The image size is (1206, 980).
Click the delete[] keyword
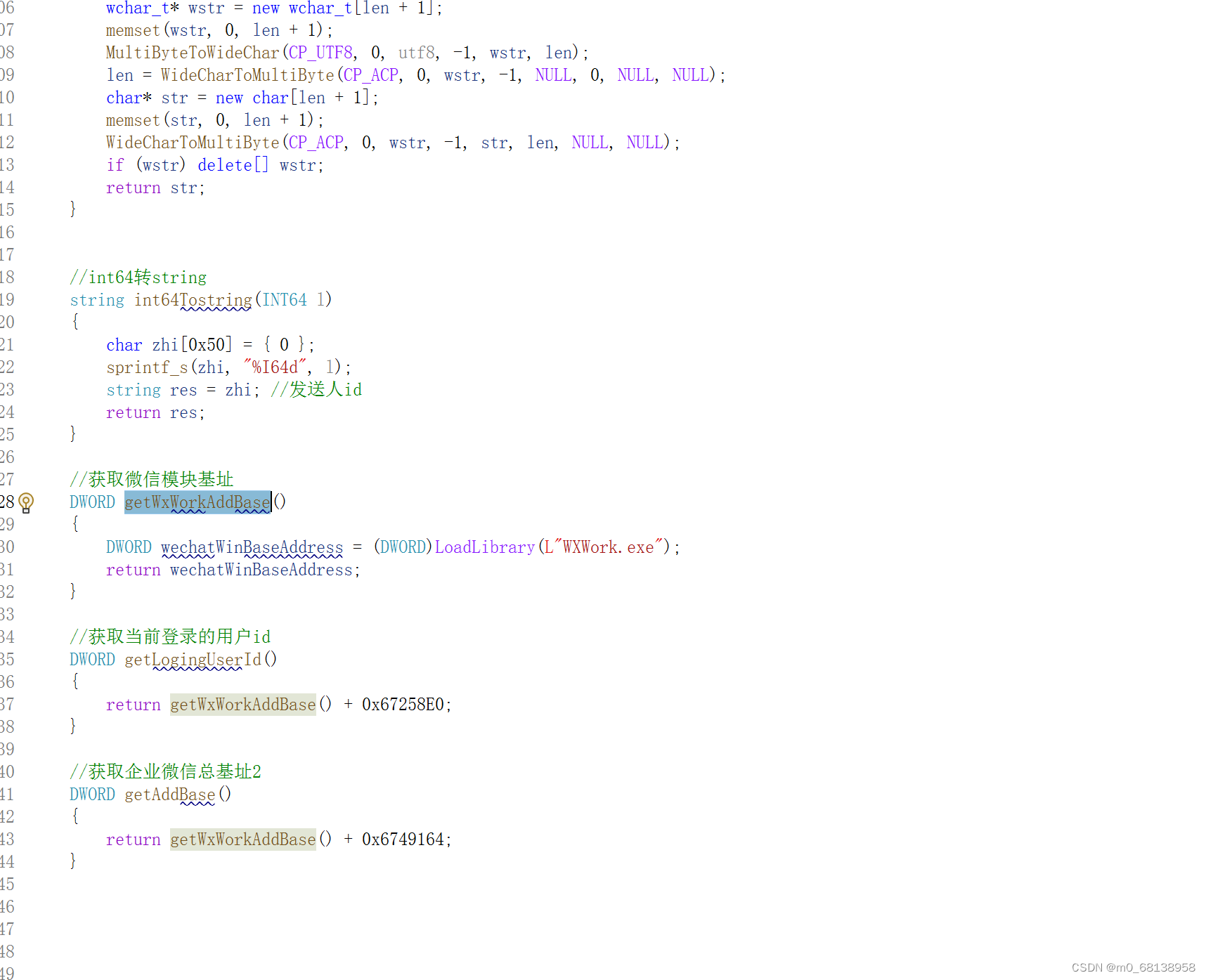[x=233, y=165]
